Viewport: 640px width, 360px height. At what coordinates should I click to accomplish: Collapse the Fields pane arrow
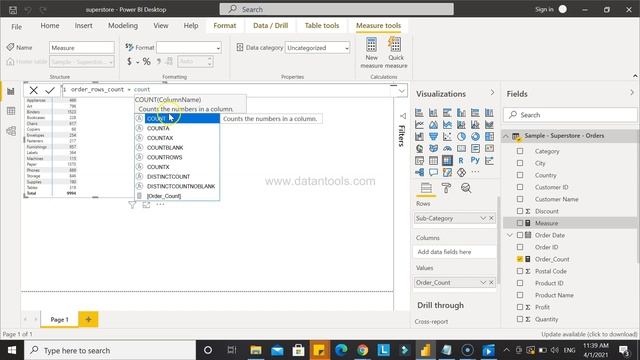point(632,93)
